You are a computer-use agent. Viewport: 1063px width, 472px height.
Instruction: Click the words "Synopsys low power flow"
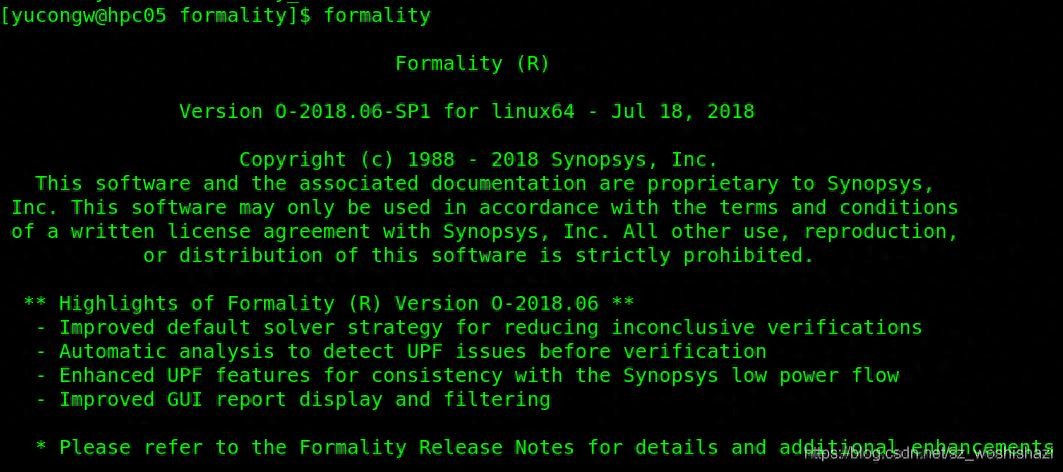click(761, 376)
